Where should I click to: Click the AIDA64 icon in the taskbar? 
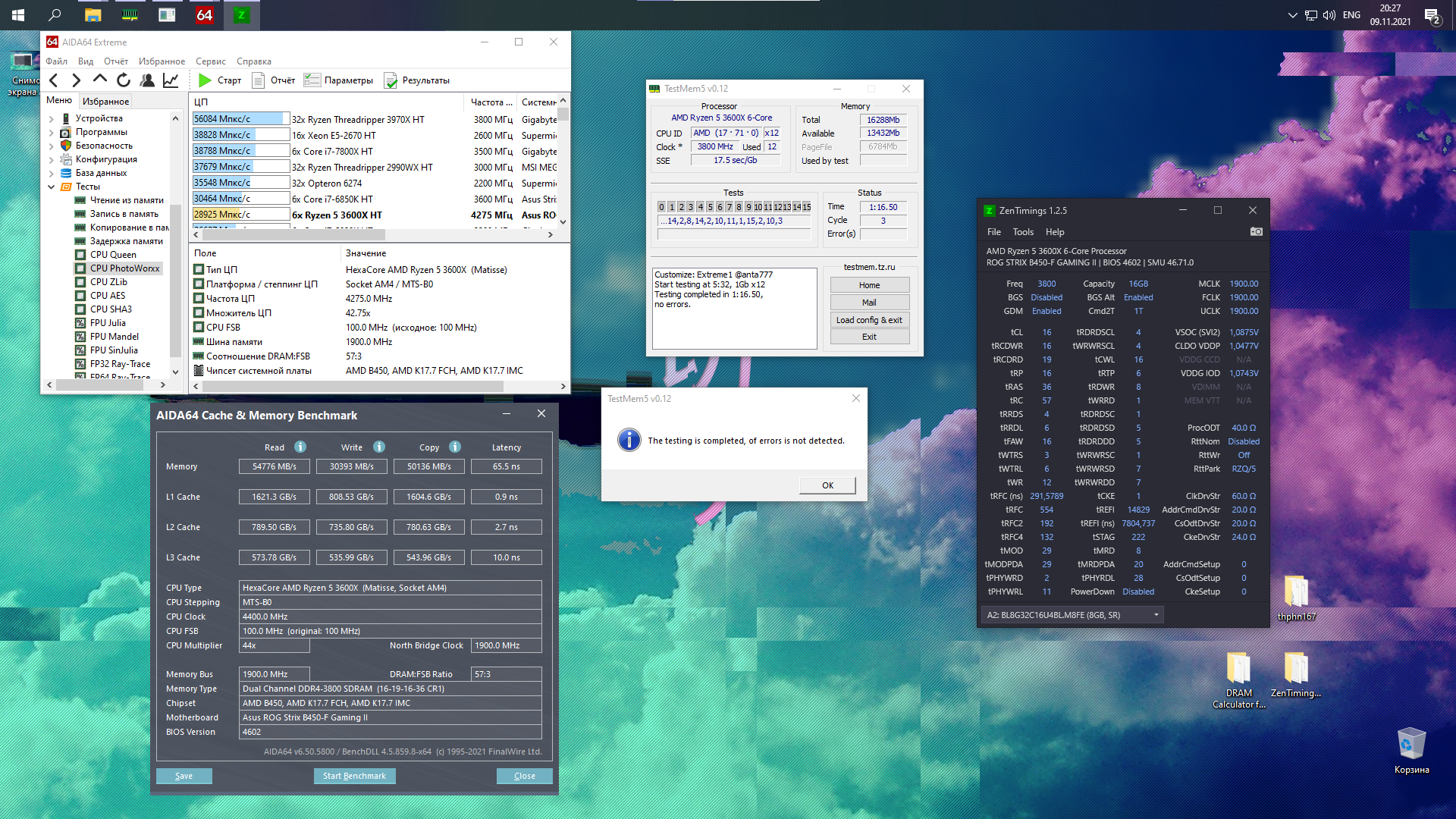pyautogui.click(x=204, y=15)
